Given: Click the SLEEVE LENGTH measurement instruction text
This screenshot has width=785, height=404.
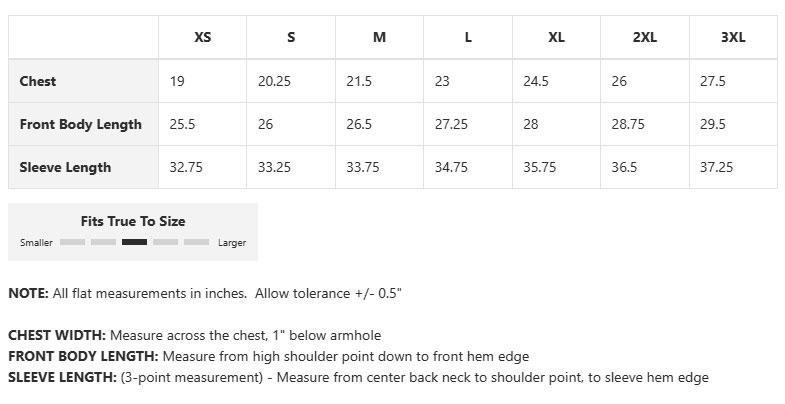Looking at the screenshot, I should 358,377.
